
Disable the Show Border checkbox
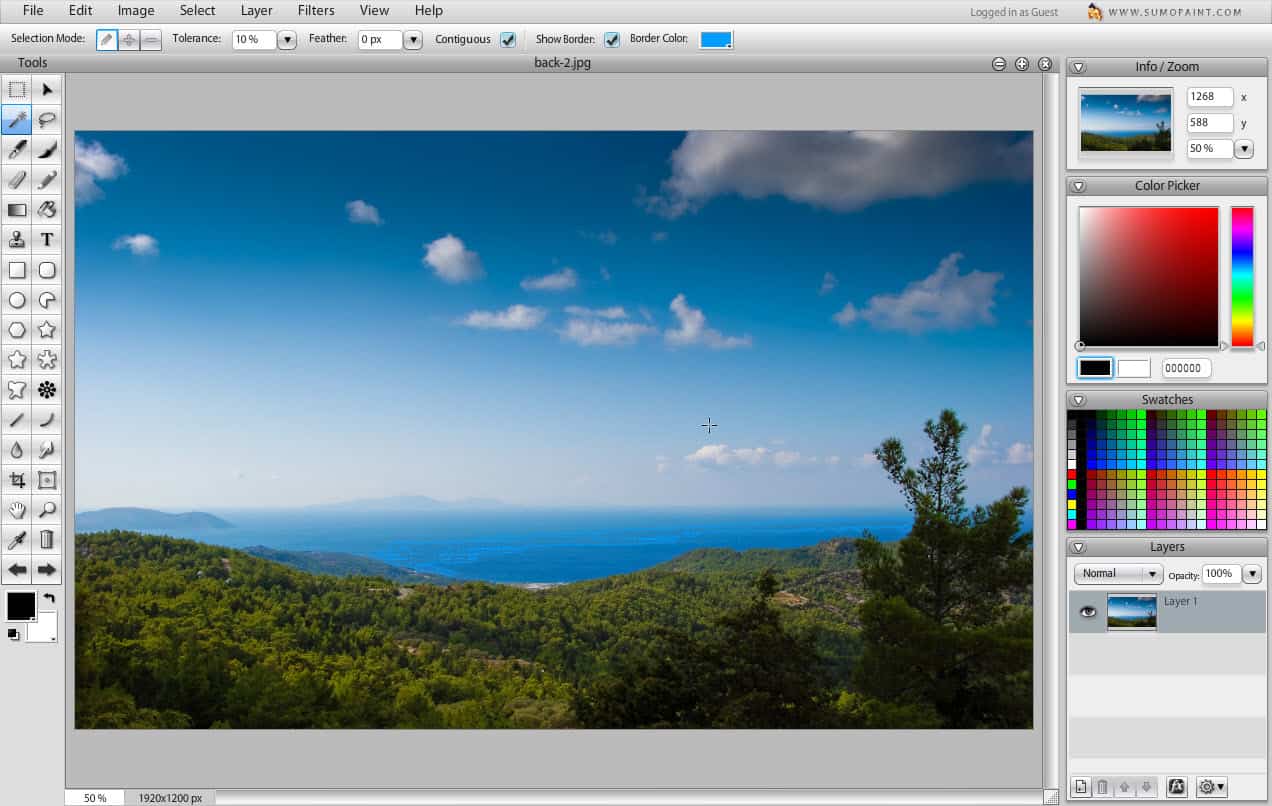point(612,40)
